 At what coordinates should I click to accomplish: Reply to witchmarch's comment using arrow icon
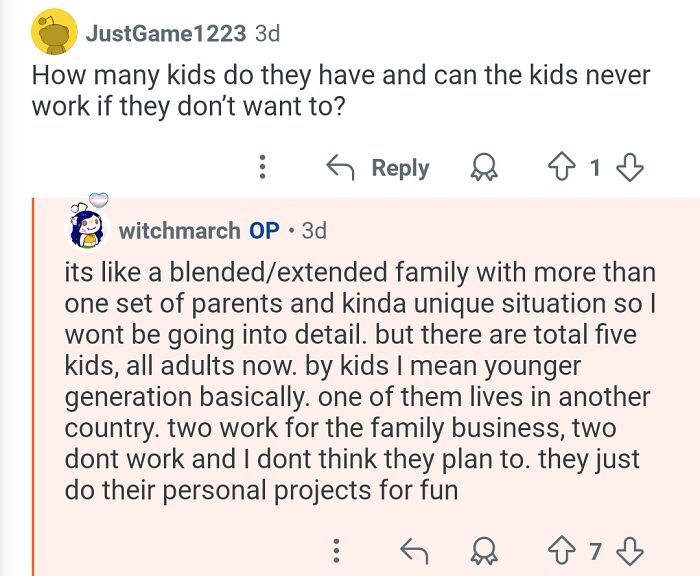point(414,551)
